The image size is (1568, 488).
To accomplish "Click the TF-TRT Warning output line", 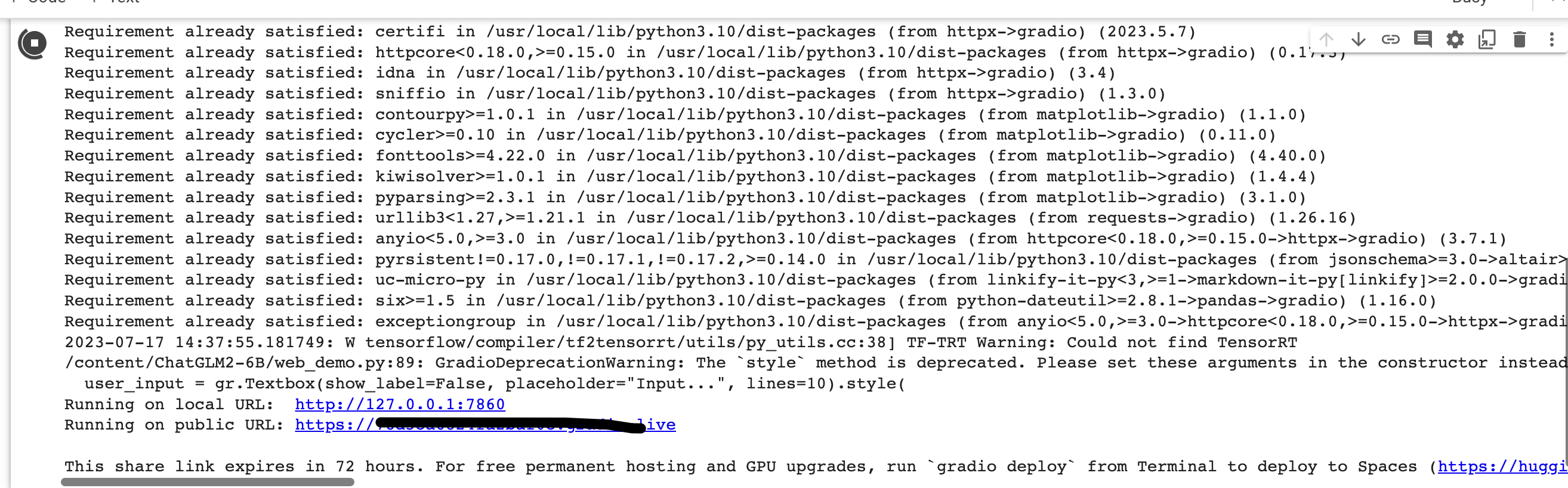I will (681, 342).
